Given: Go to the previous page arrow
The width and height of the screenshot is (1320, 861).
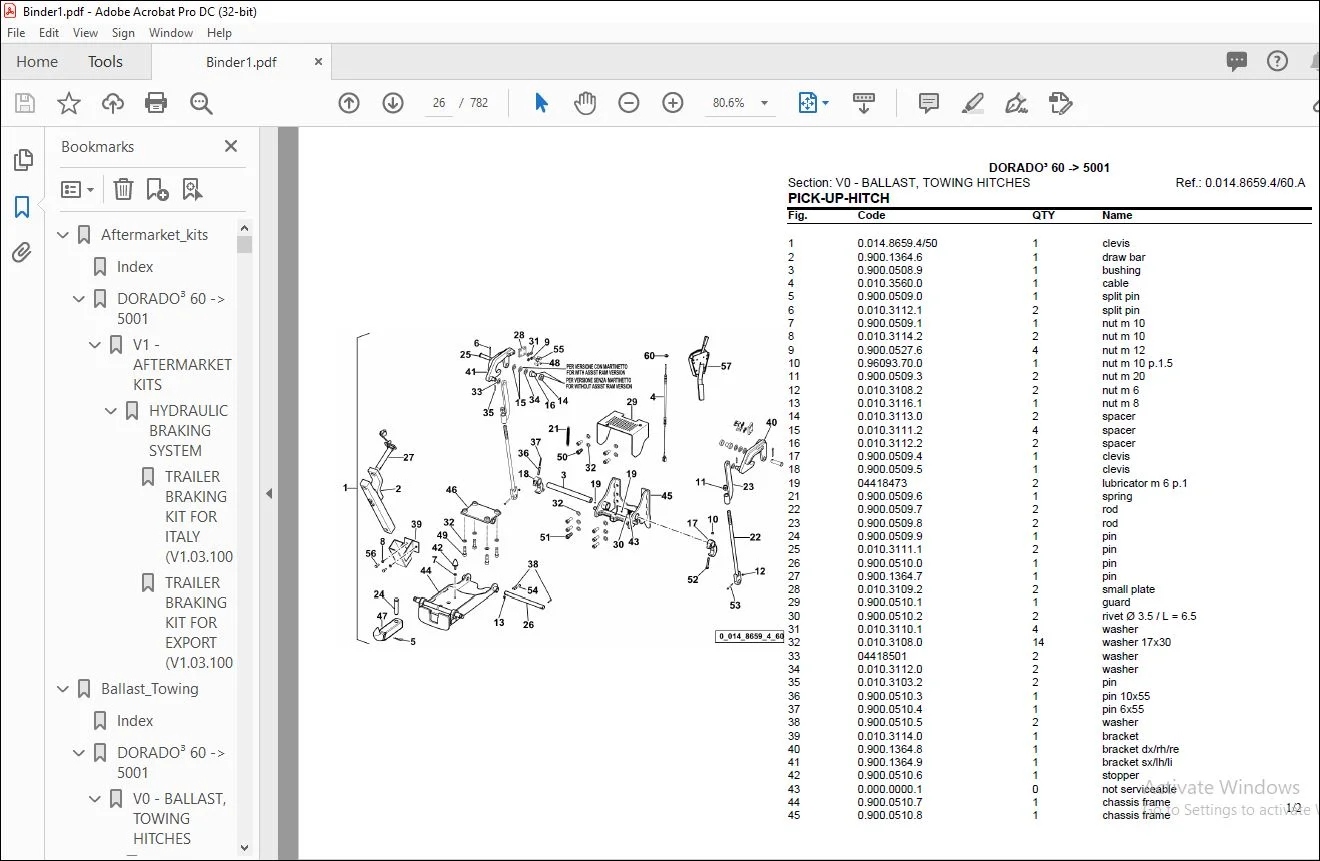Looking at the screenshot, I should [x=349, y=103].
